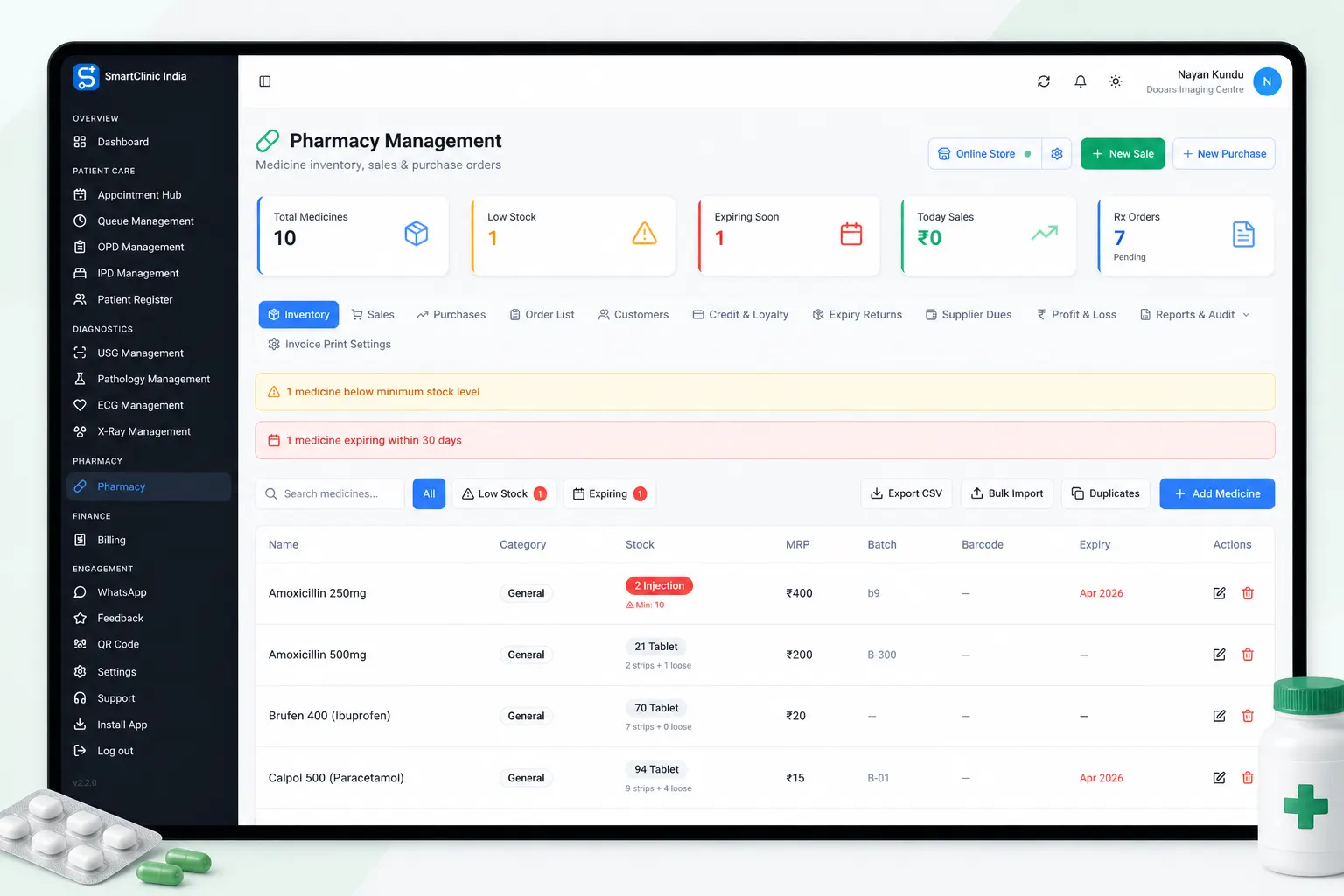Focus the Search medicines field

coord(330,493)
